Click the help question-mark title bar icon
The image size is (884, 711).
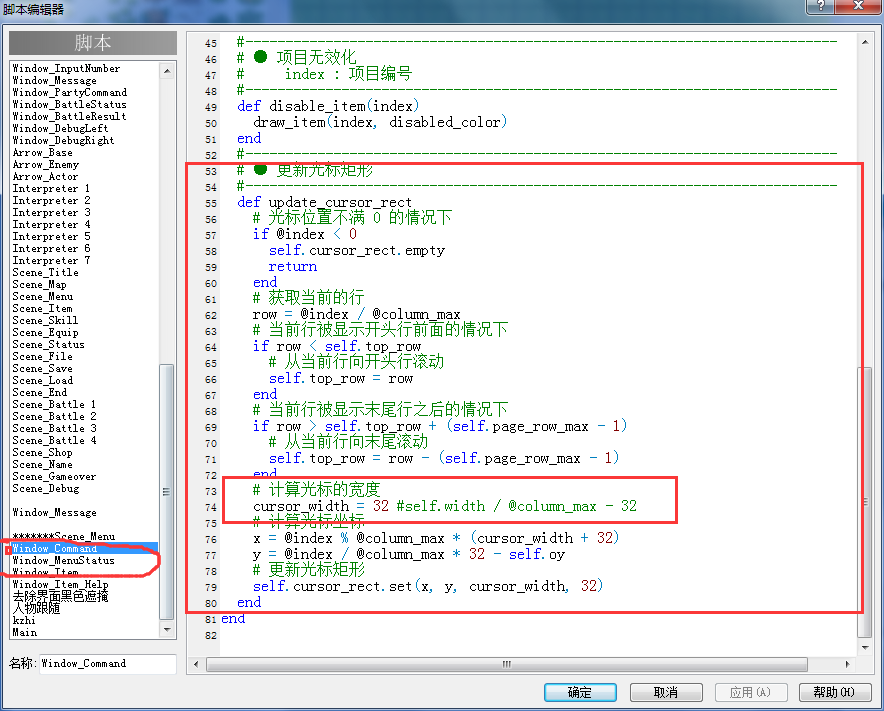pyautogui.click(x=821, y=6)
